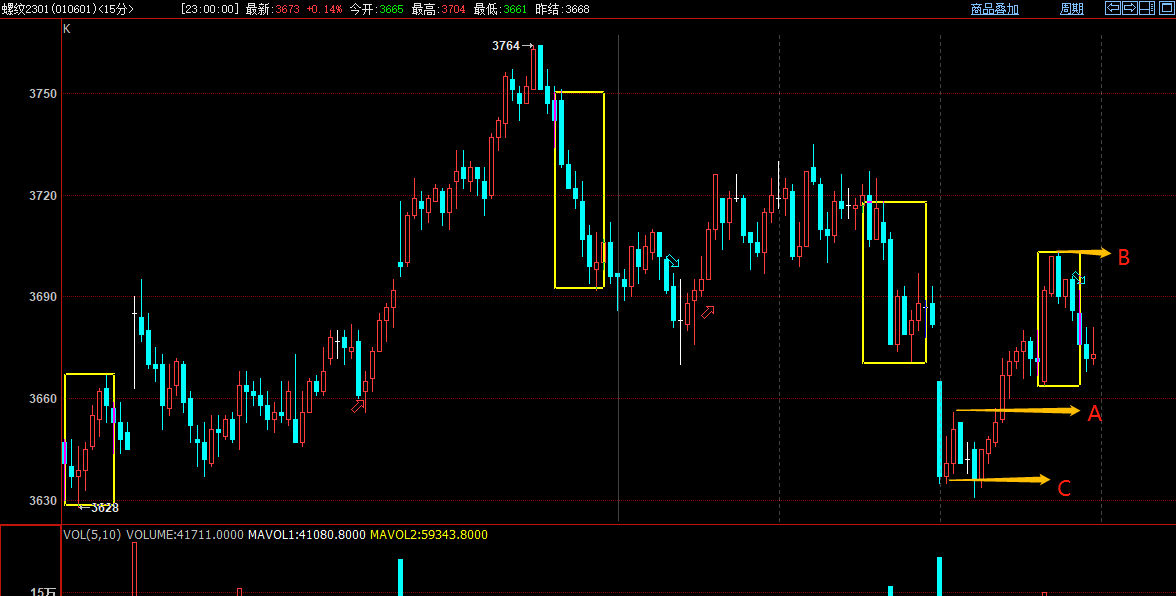Go to previous chart with left arrow icon
The image size is (1176, 596).
pyautogui.click(x=1113, y=8)
